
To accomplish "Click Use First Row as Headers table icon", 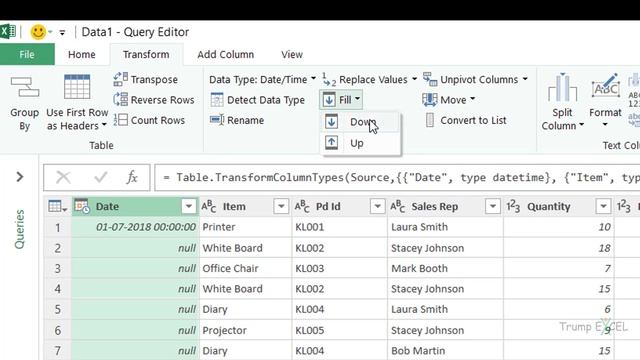I will tap(77, 87).
